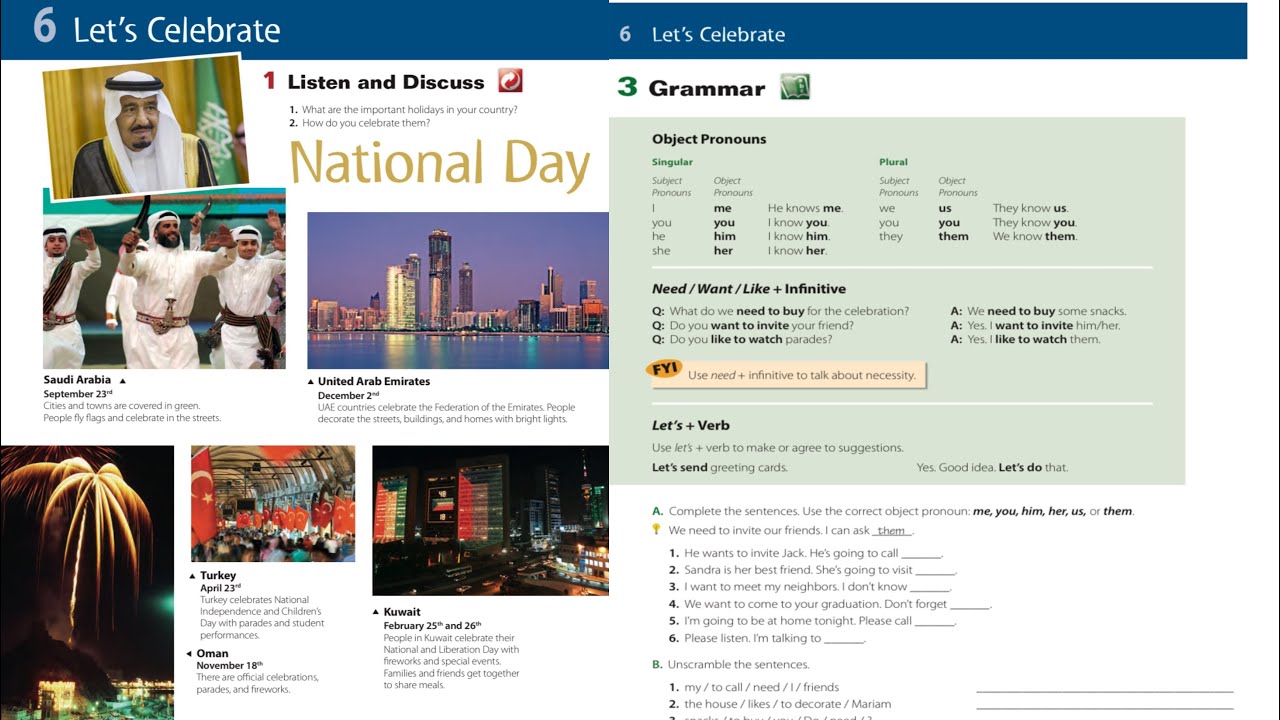The width and height of the screenshot is (1280, 720).
Task: Click the yellow FYI badge
Action: pyautogui.click(x=665, y=369)
